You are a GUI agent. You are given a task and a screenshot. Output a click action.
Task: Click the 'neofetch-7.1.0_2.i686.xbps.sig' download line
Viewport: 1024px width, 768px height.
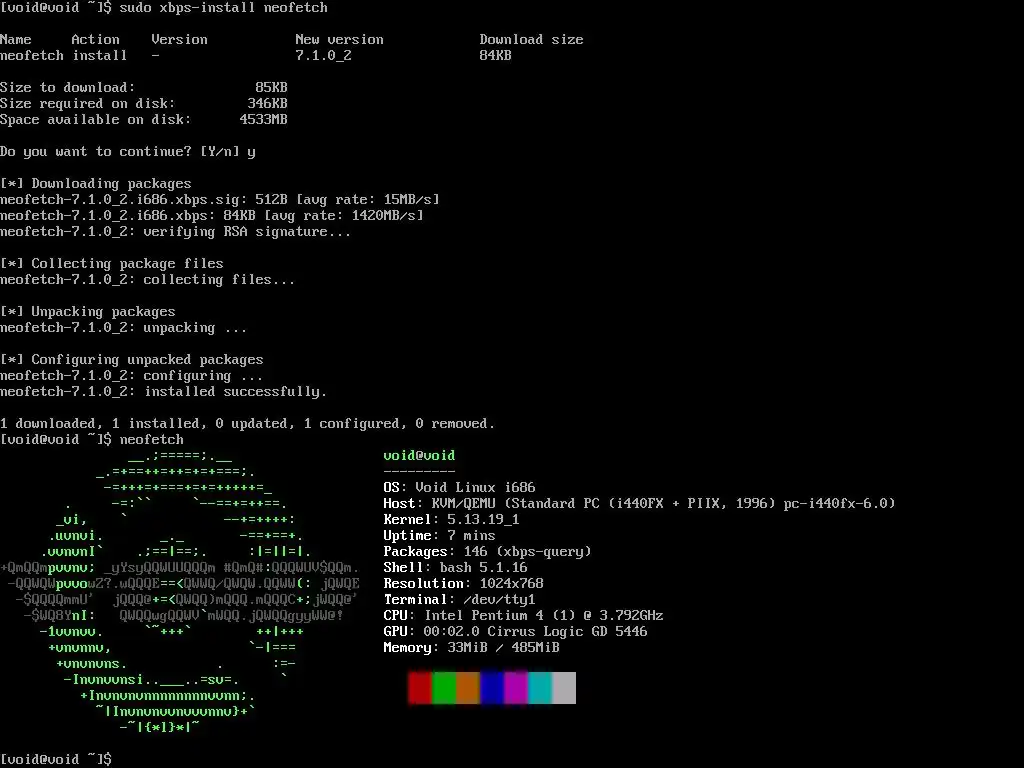[x=219, y=199]
